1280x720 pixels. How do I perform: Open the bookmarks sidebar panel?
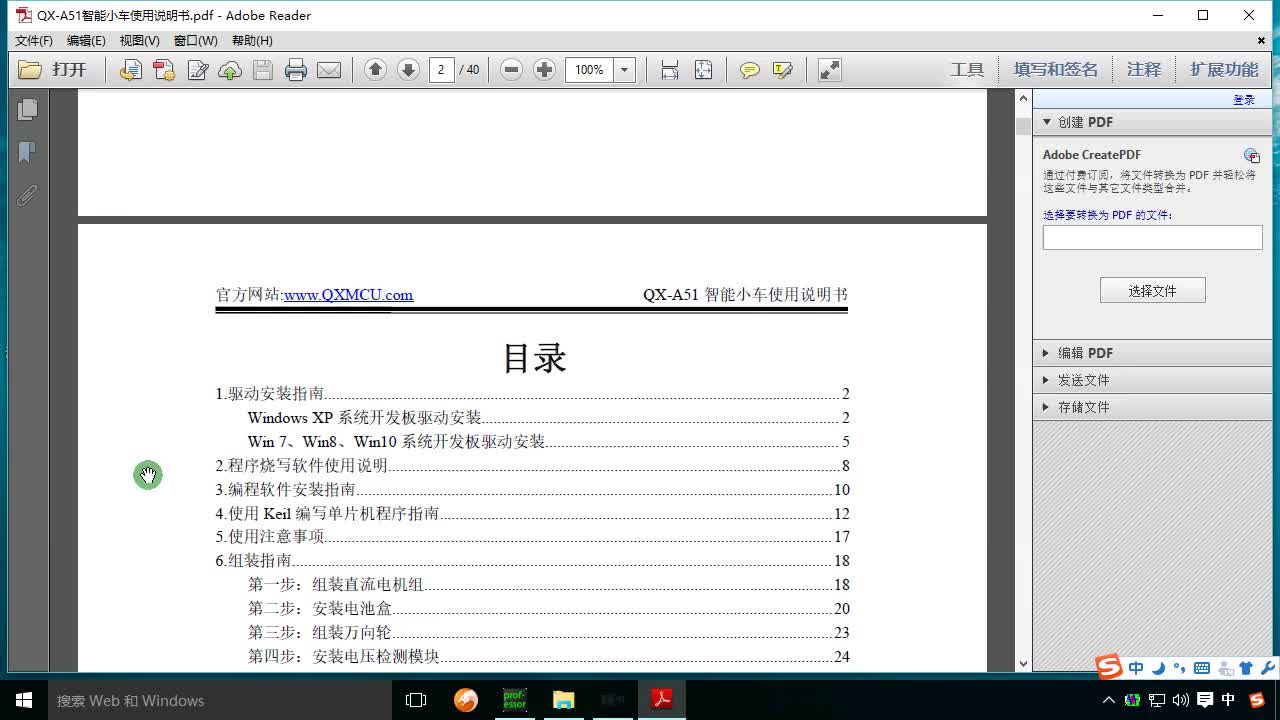point(27,152)
